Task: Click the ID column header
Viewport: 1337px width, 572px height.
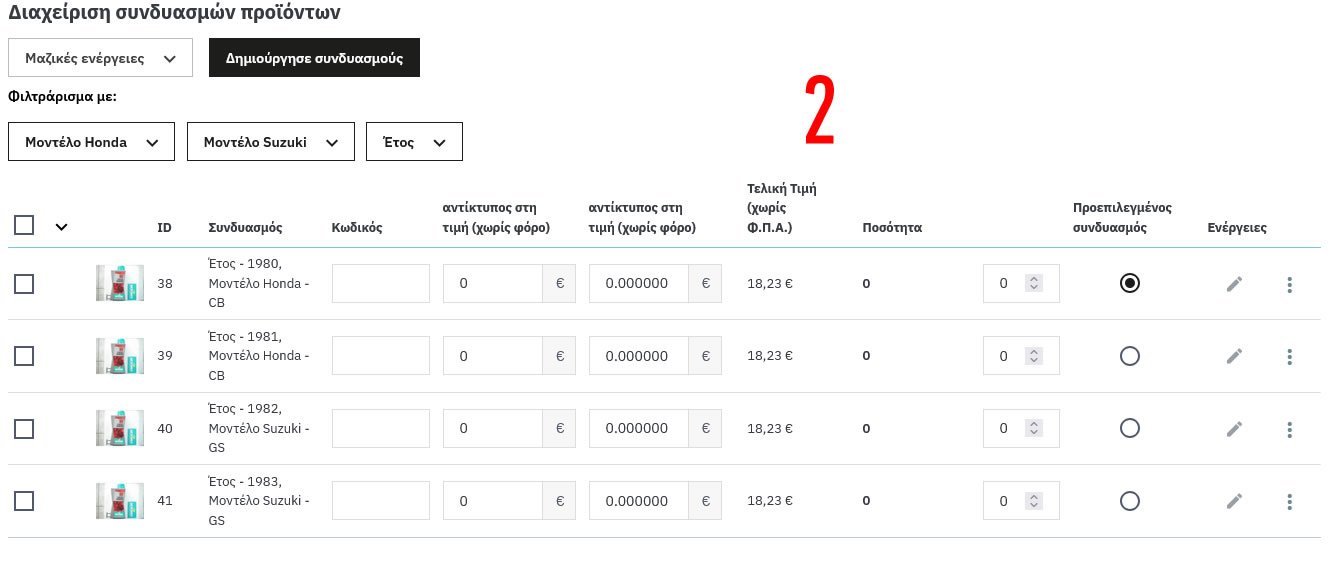Action: tap(165, 228)
